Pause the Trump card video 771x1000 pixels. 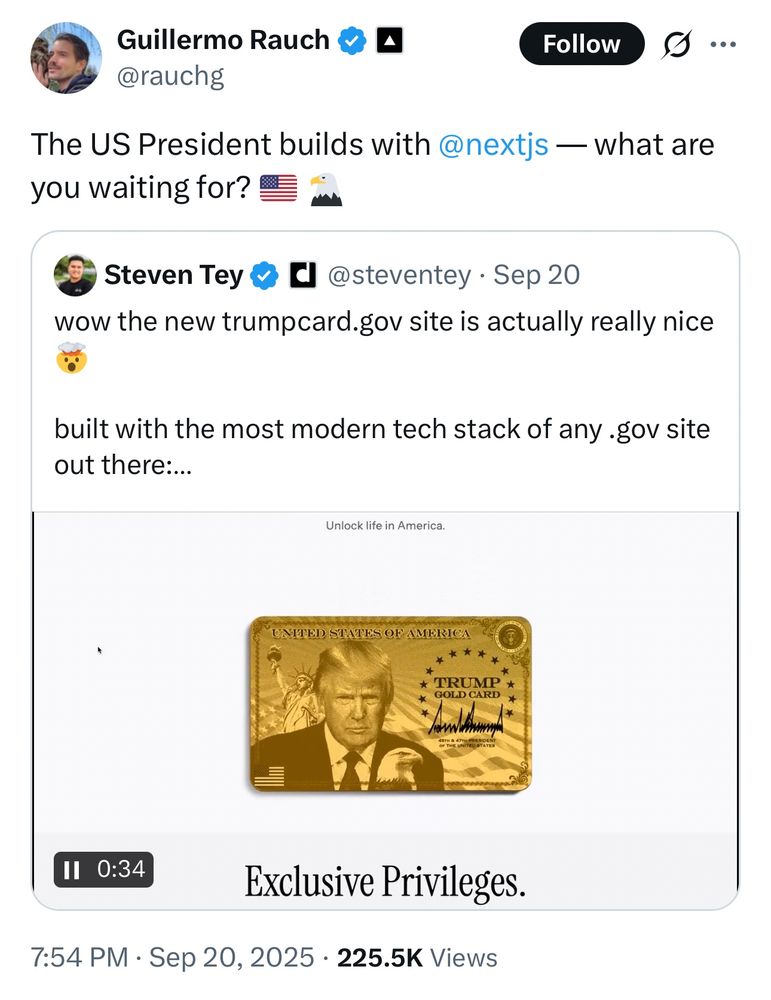[x=71, y=870]
